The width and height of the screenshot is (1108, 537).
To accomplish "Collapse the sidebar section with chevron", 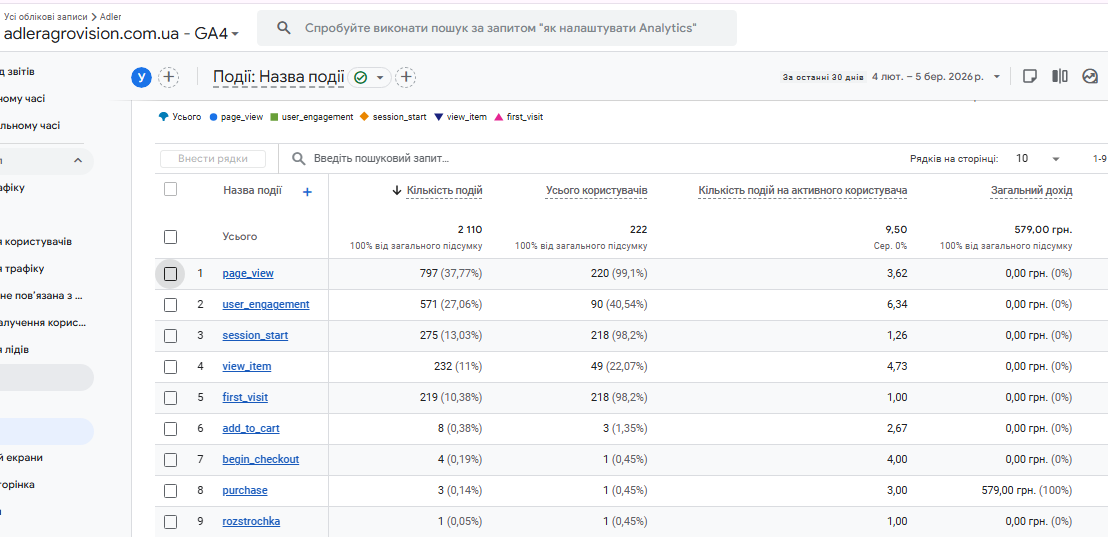I will point(78,161).
